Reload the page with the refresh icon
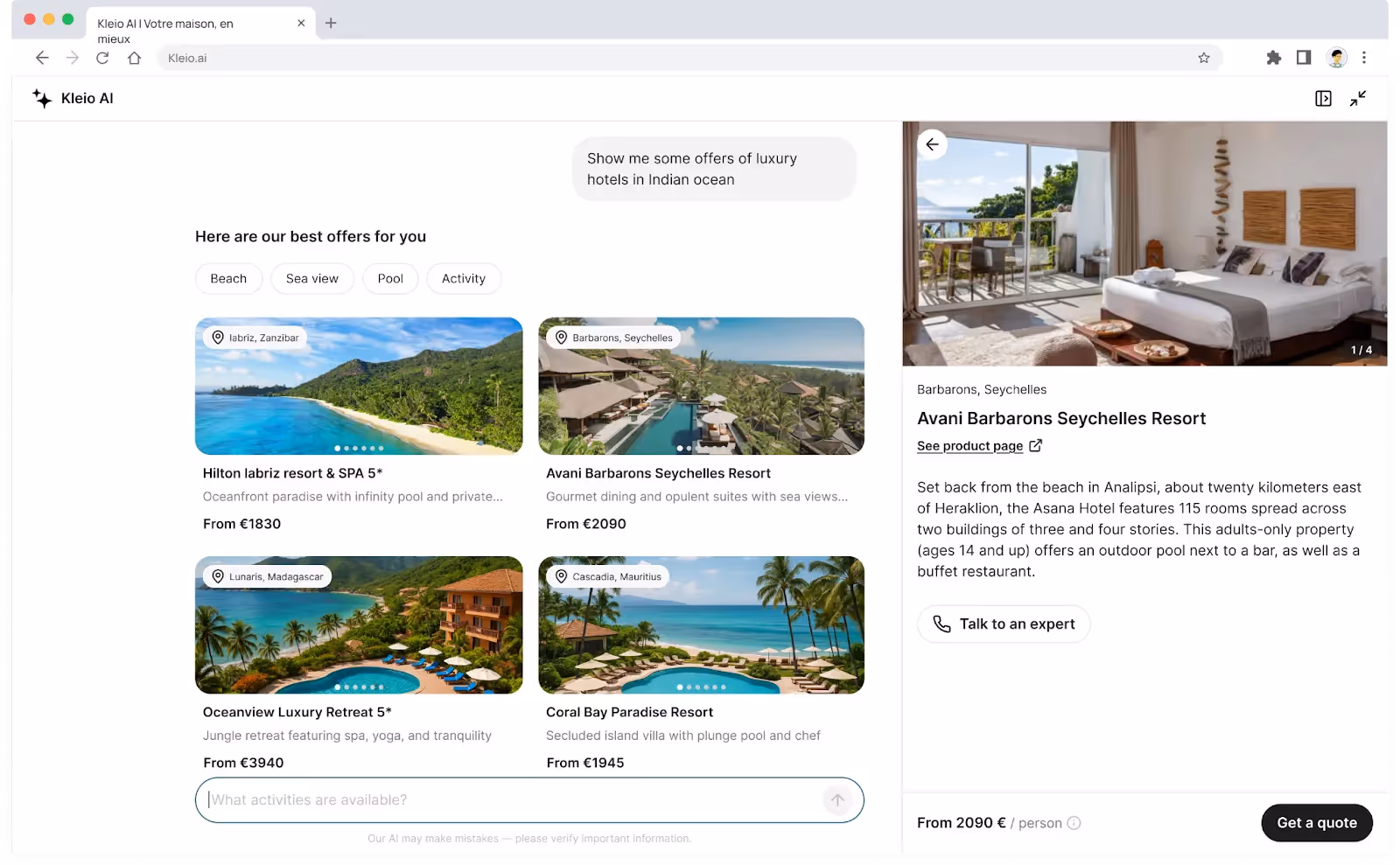Viewport: 1400px width, 865px height. click(x=102, y=58)
